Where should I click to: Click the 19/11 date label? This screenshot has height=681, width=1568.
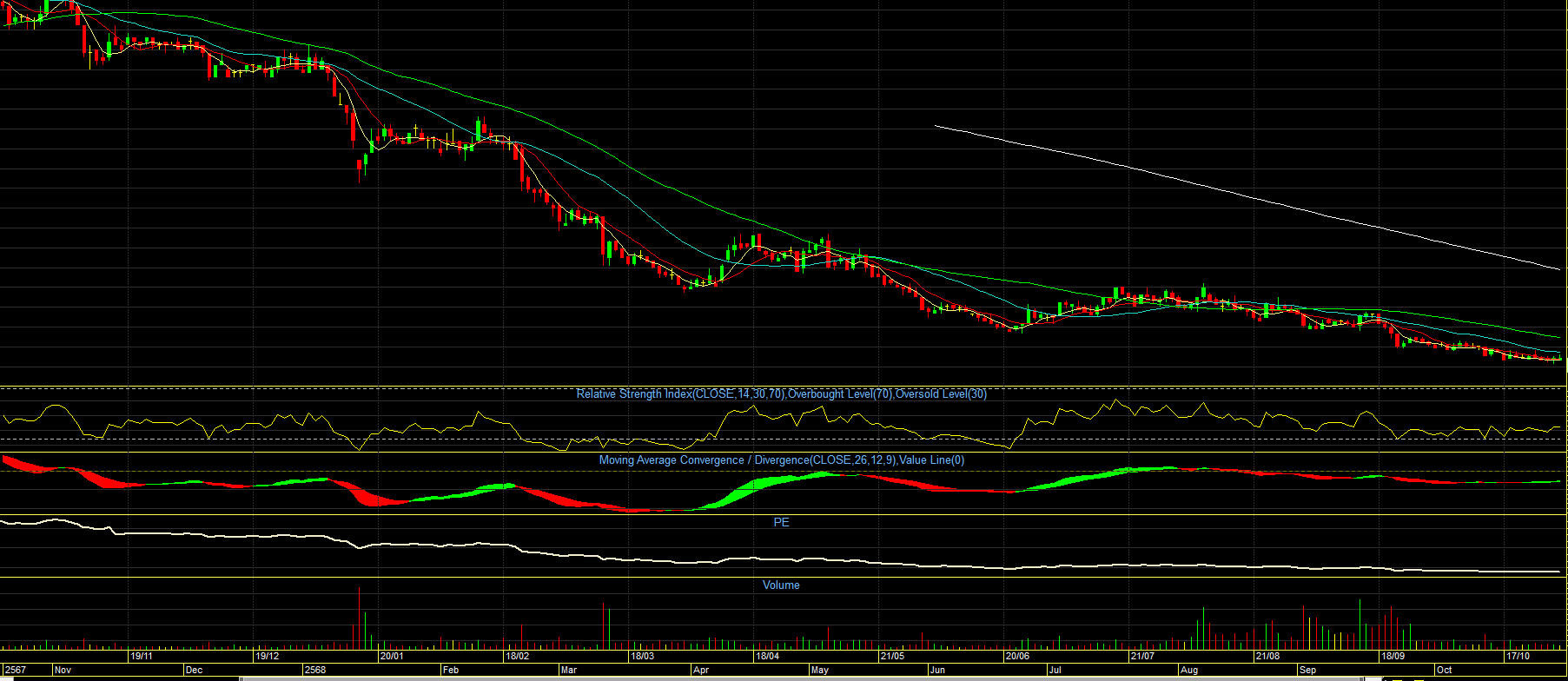tap(142, 657)
